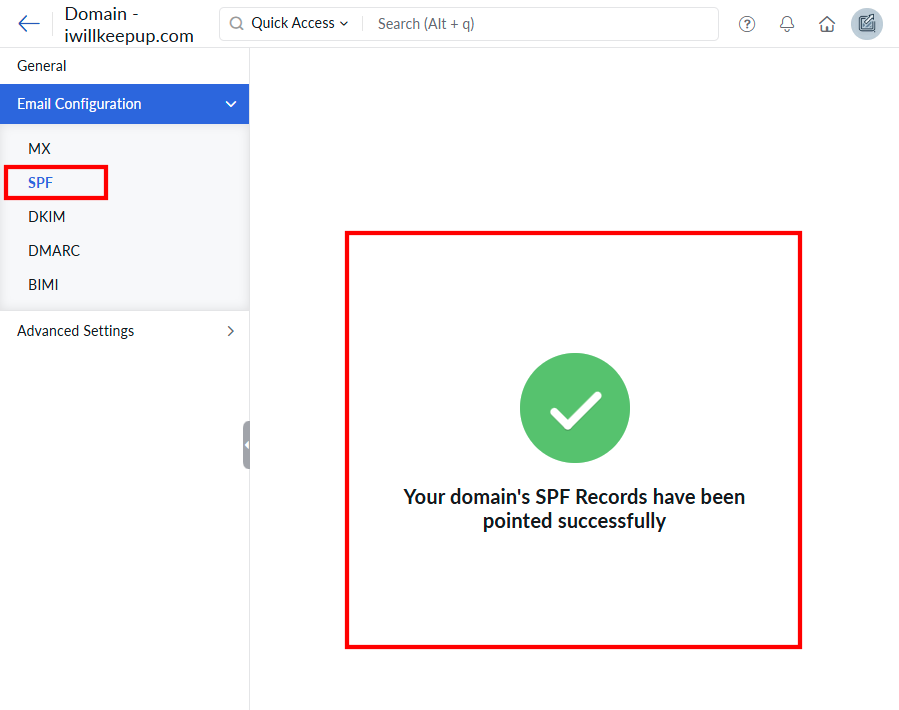
Task: Collapse the sidebar using the handle
Action: (x=246, y=445)
